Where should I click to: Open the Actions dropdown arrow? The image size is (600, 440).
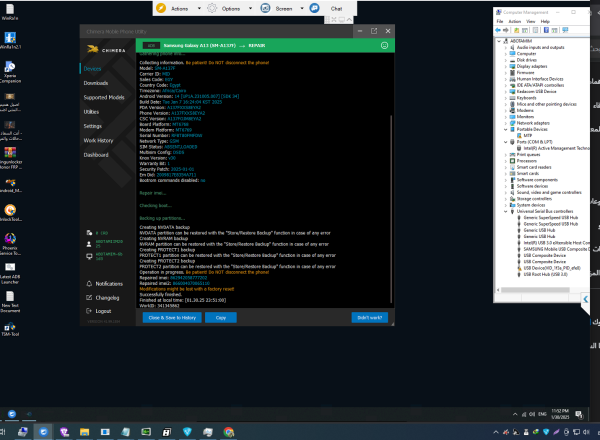click(199, 8)
